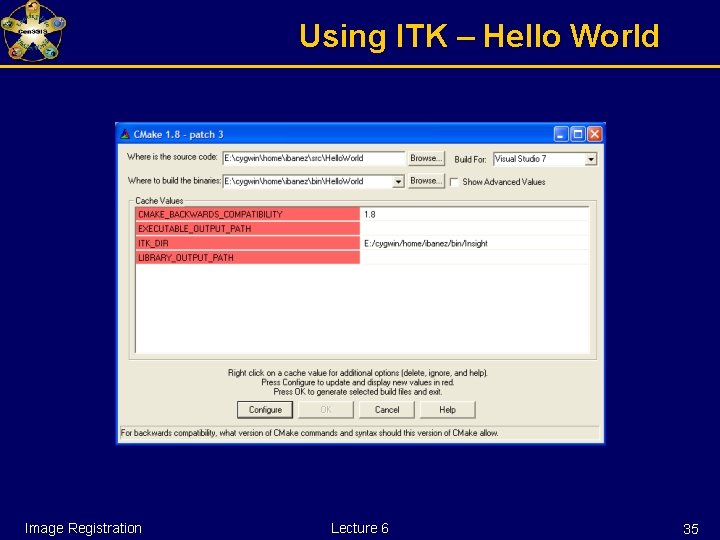This screenshot has height=540, width=720.
Task: Select LIBRARY_OUTPUT_PATH cache entry
Action: pos(248,258)
